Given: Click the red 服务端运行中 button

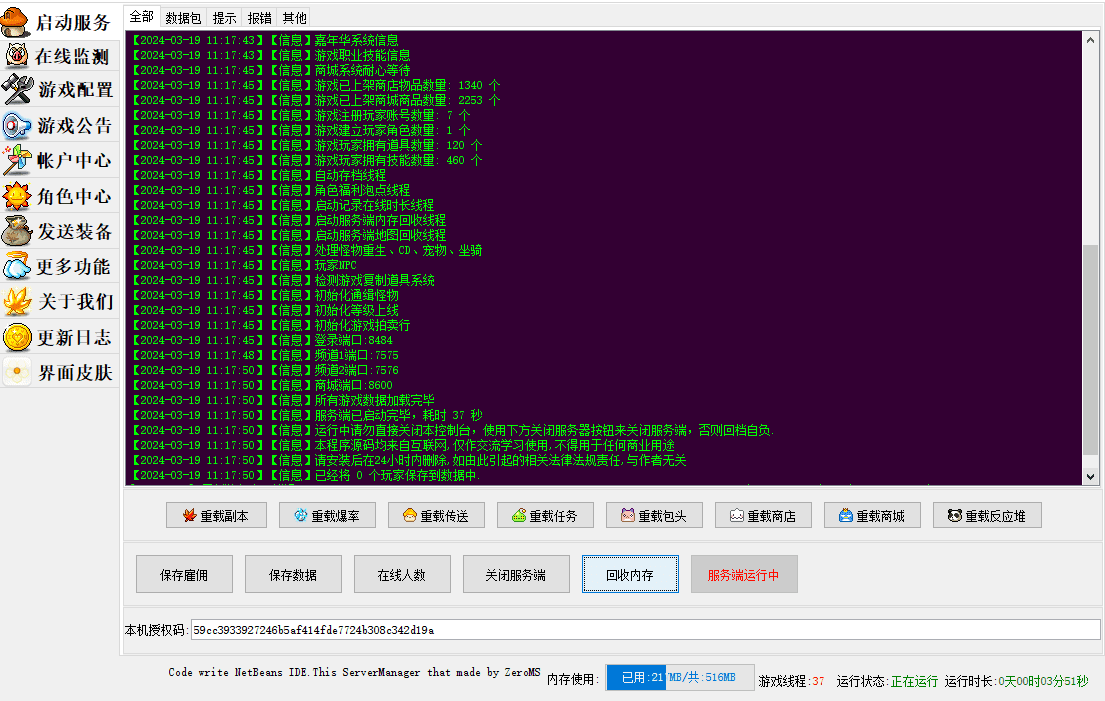Looking at the screenshot, I should pyautogui.click(x=744, y=574).
